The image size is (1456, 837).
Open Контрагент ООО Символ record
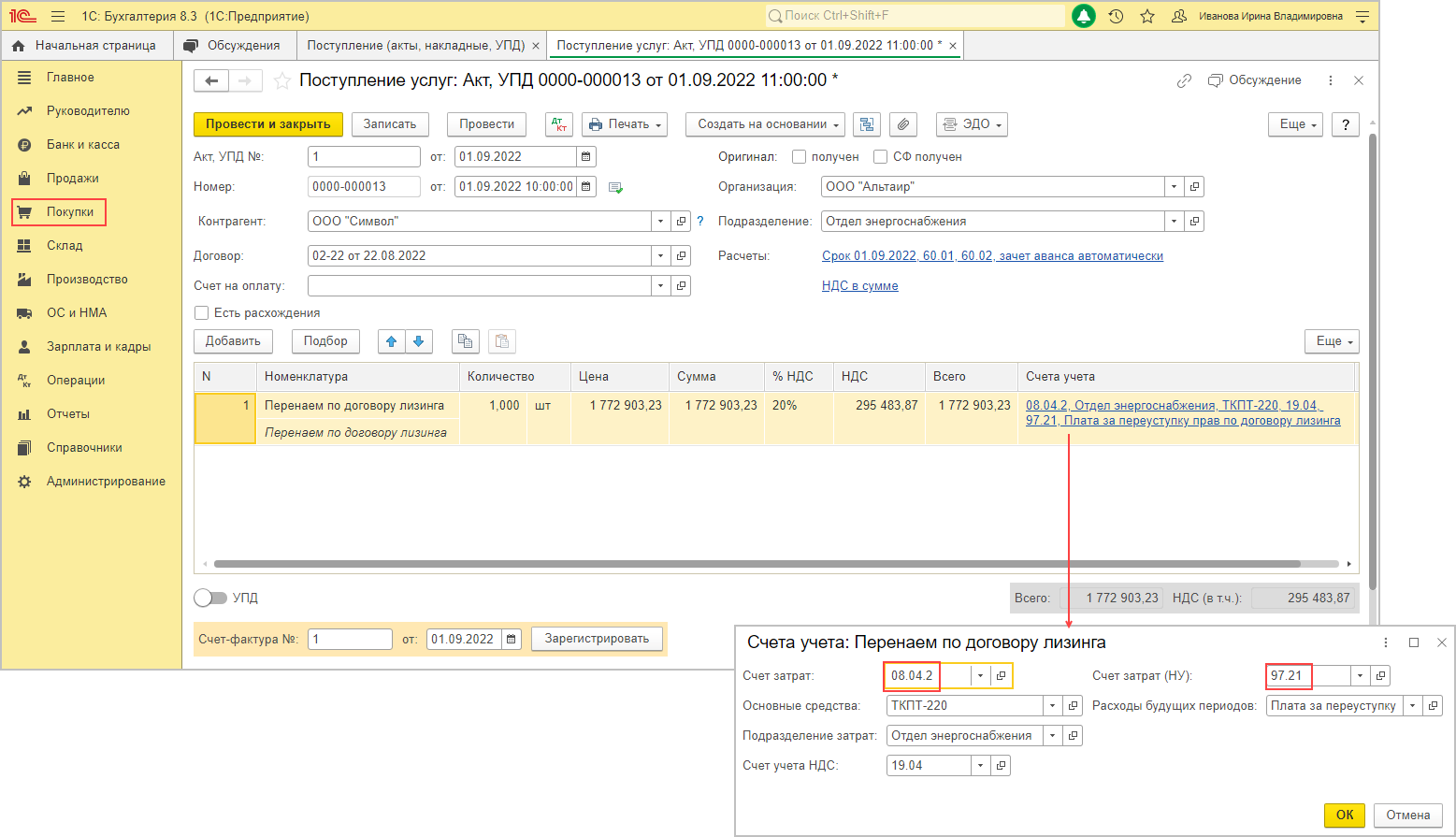pyautogui.click(x=681, y=222)
